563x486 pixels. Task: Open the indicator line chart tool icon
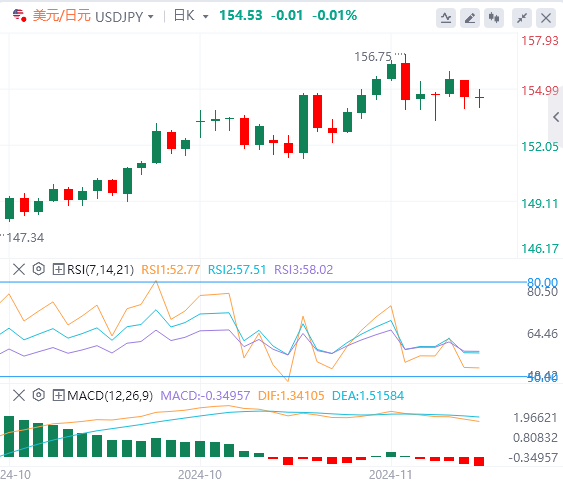[446, 17]
